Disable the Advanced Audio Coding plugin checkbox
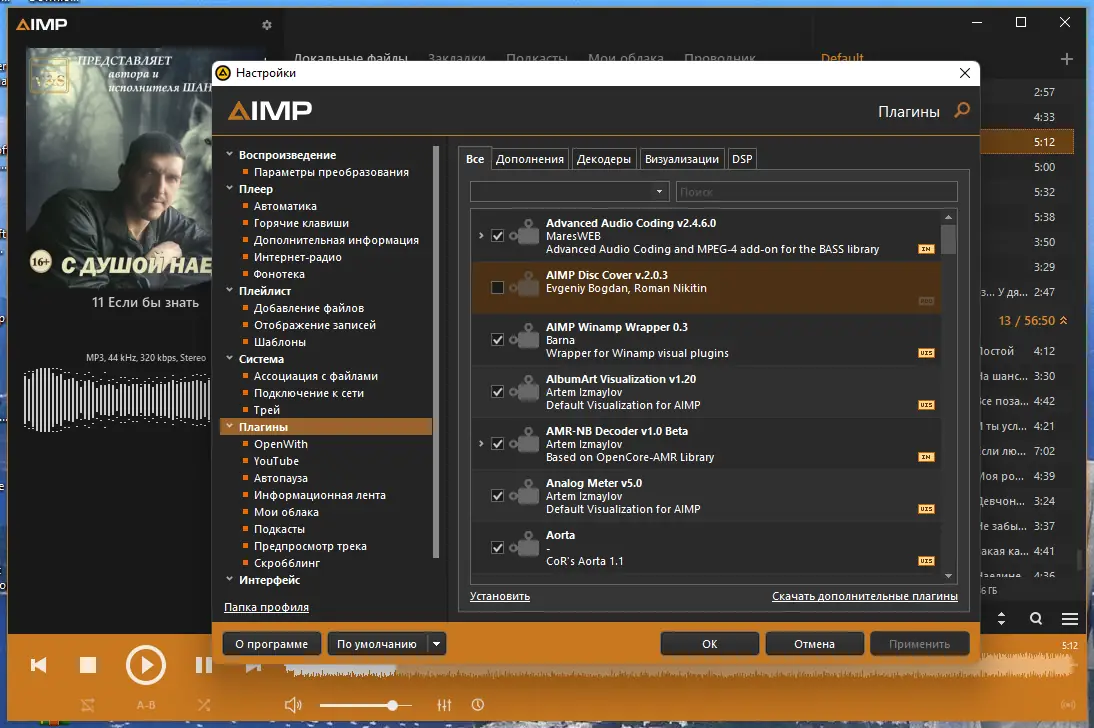Screen dimensions: 1094x728 click(x=497, y=236)
